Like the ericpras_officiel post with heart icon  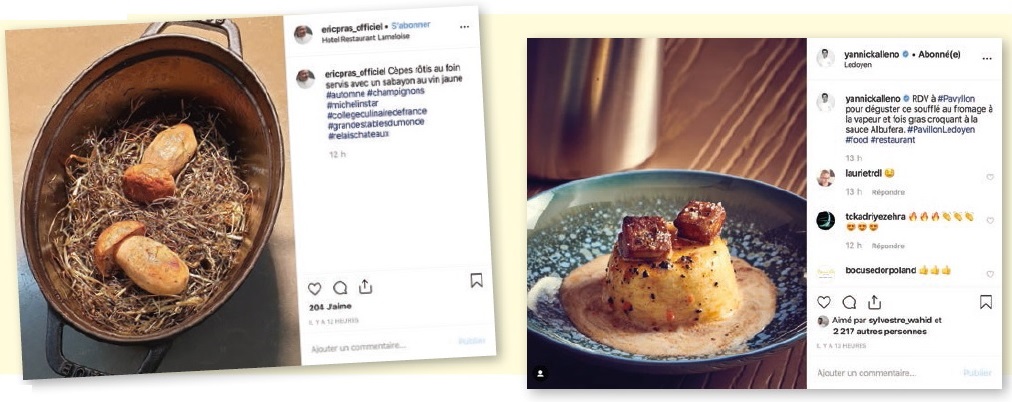314,288
